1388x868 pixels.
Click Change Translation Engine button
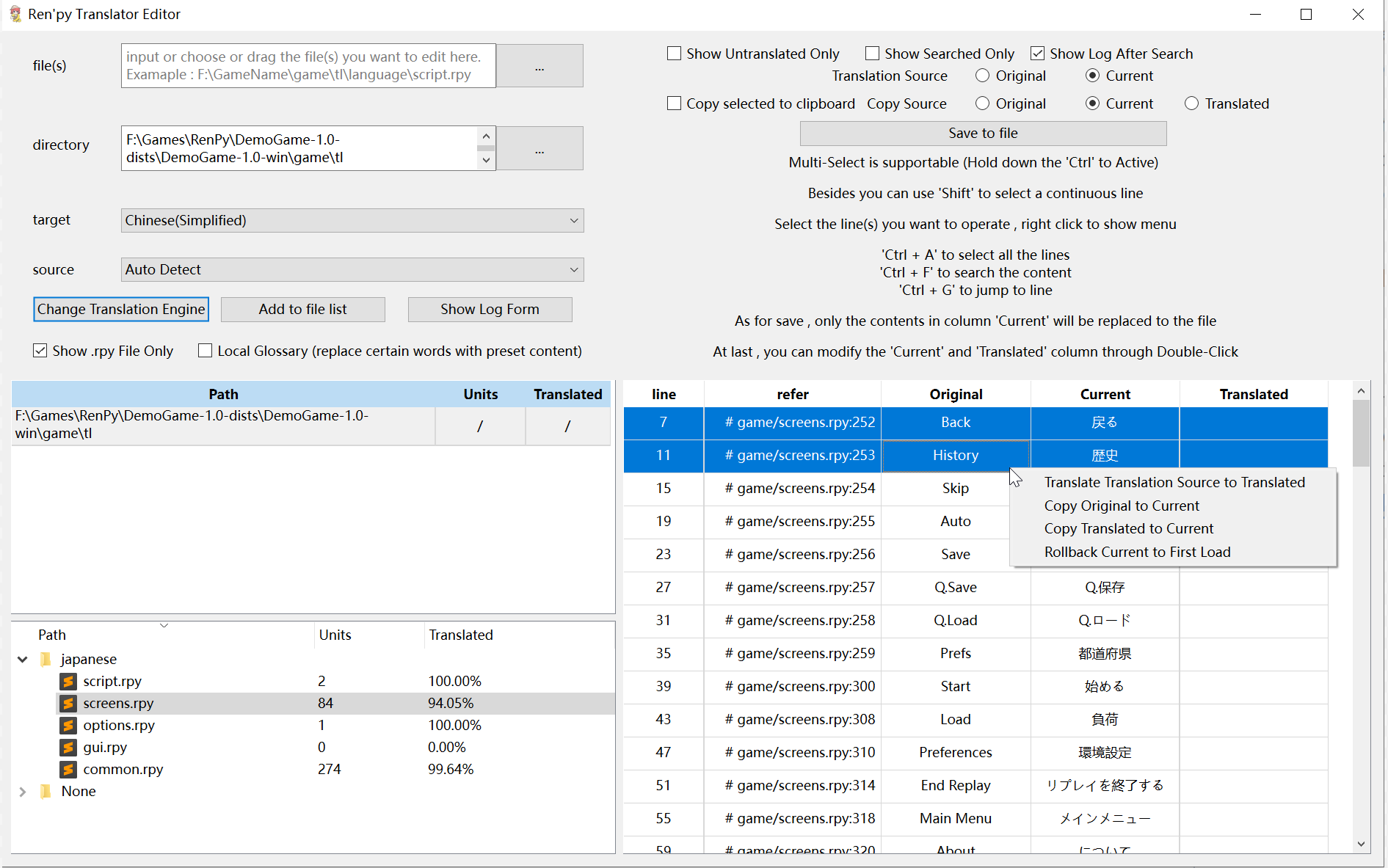pyautogui.click(x=121, y=309)
